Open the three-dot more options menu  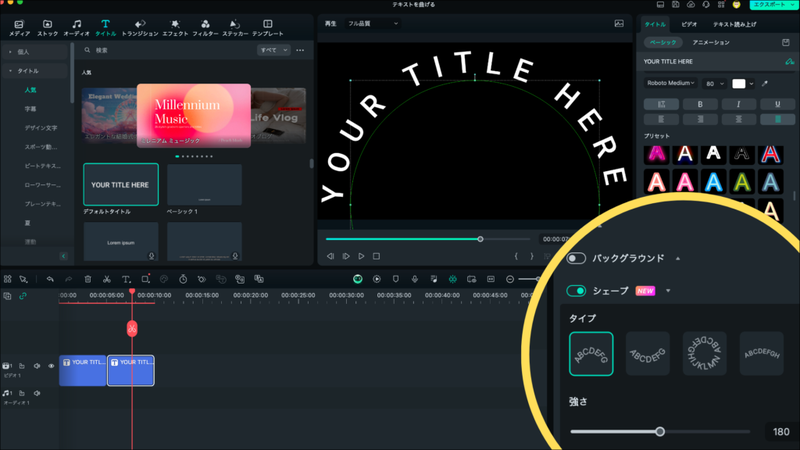pyautogui.click(x=300, y=50)
